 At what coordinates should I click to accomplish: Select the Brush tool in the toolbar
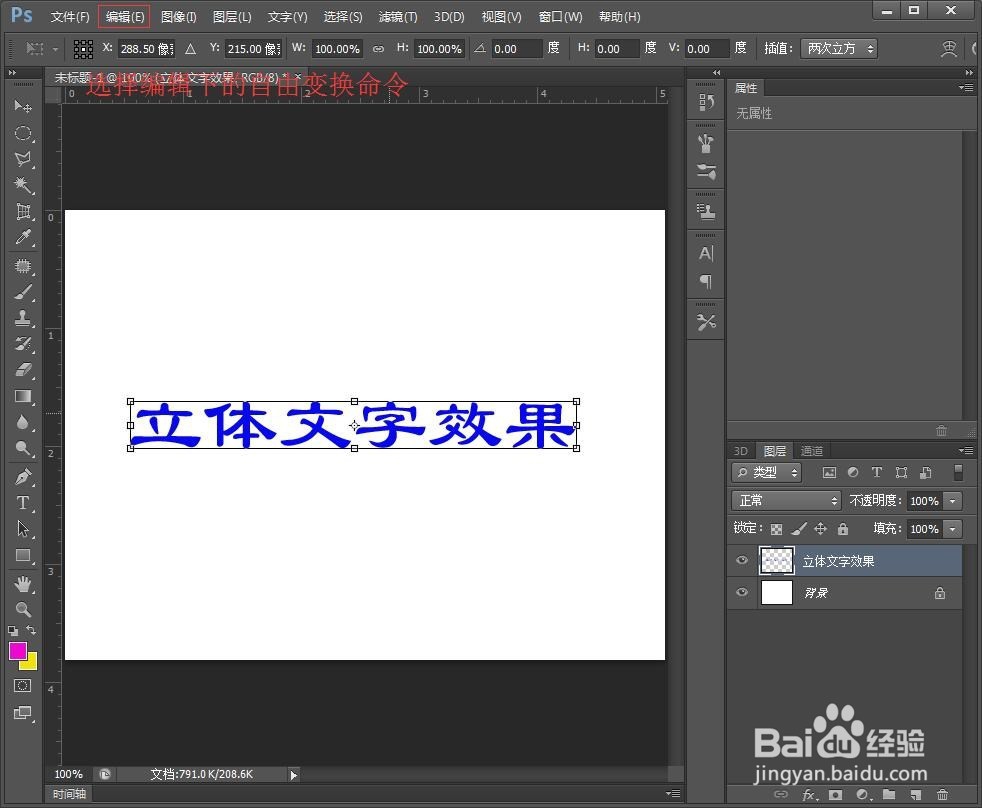(x=24, y=291)
